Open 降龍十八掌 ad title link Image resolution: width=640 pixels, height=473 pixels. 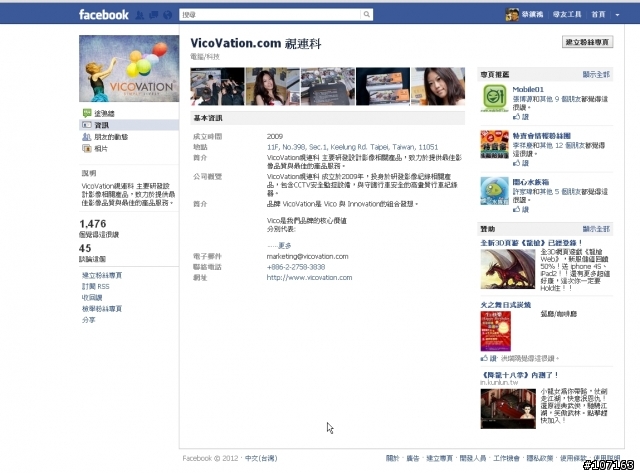click(x=519, y=375)
